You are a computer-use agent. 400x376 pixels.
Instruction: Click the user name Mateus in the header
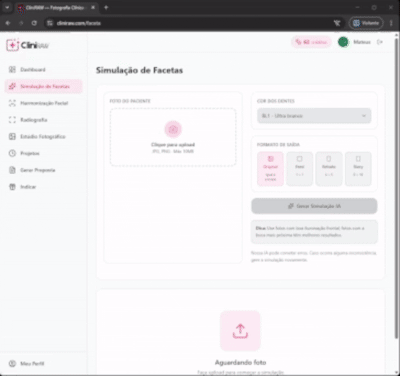pyautogui.click(x=362, y=42)
